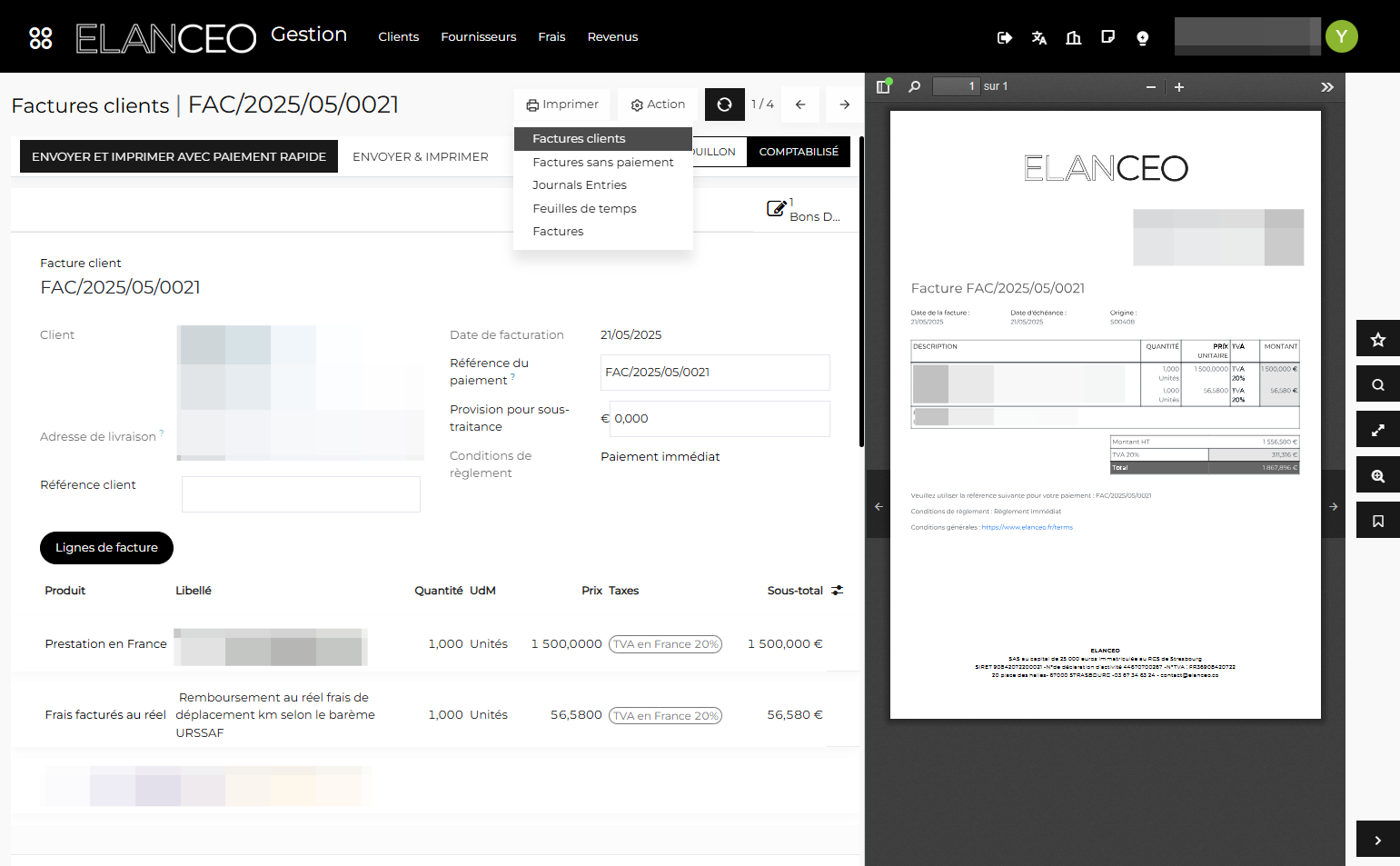Go to previous record arrow
Image resolution: width=1400 pixels, height=866 pixels.
(x=800, y=105)
